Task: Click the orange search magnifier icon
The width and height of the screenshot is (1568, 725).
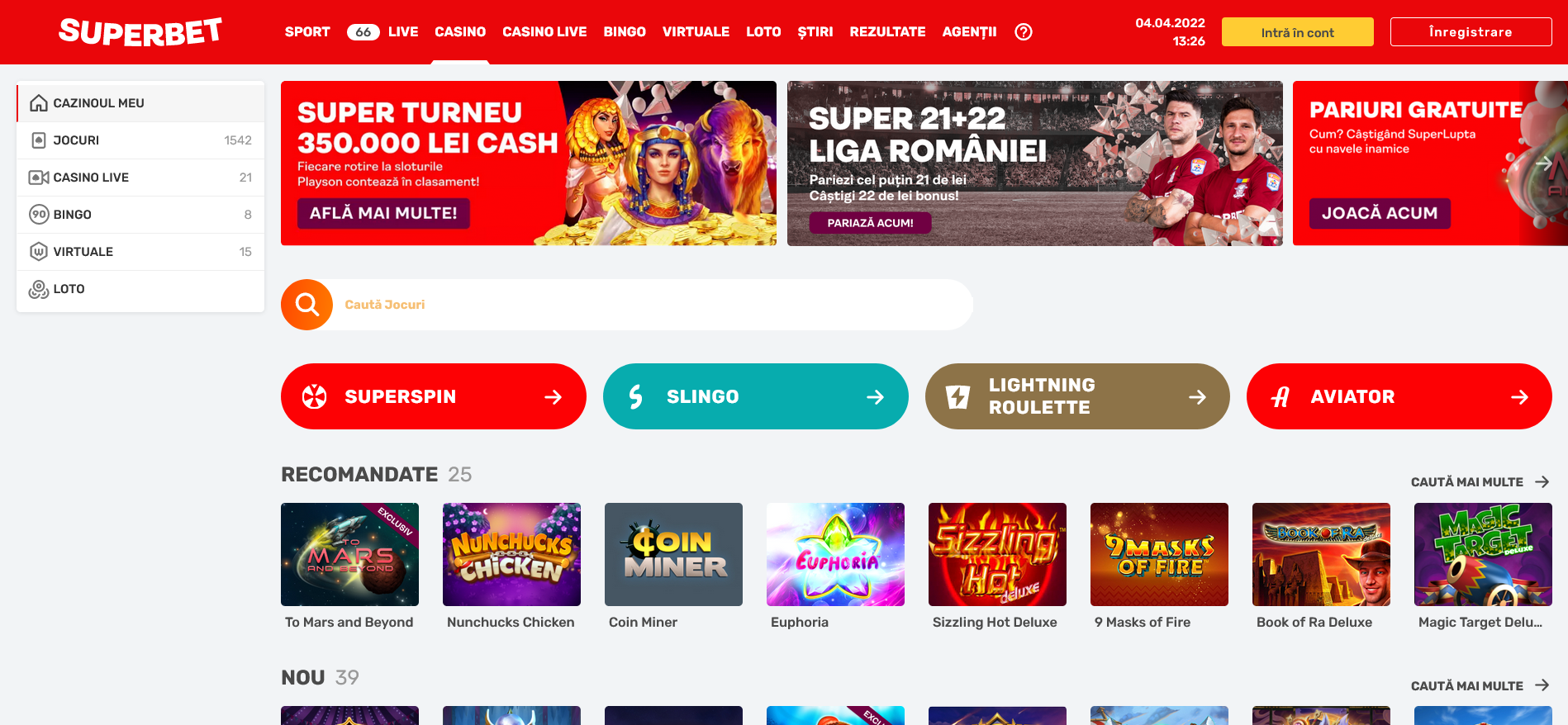Action: [306, 305]
